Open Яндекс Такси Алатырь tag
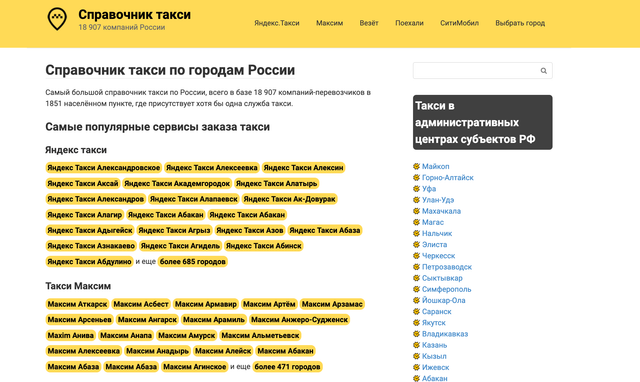Viewport: 640px width, 382px height. [276, 184]
